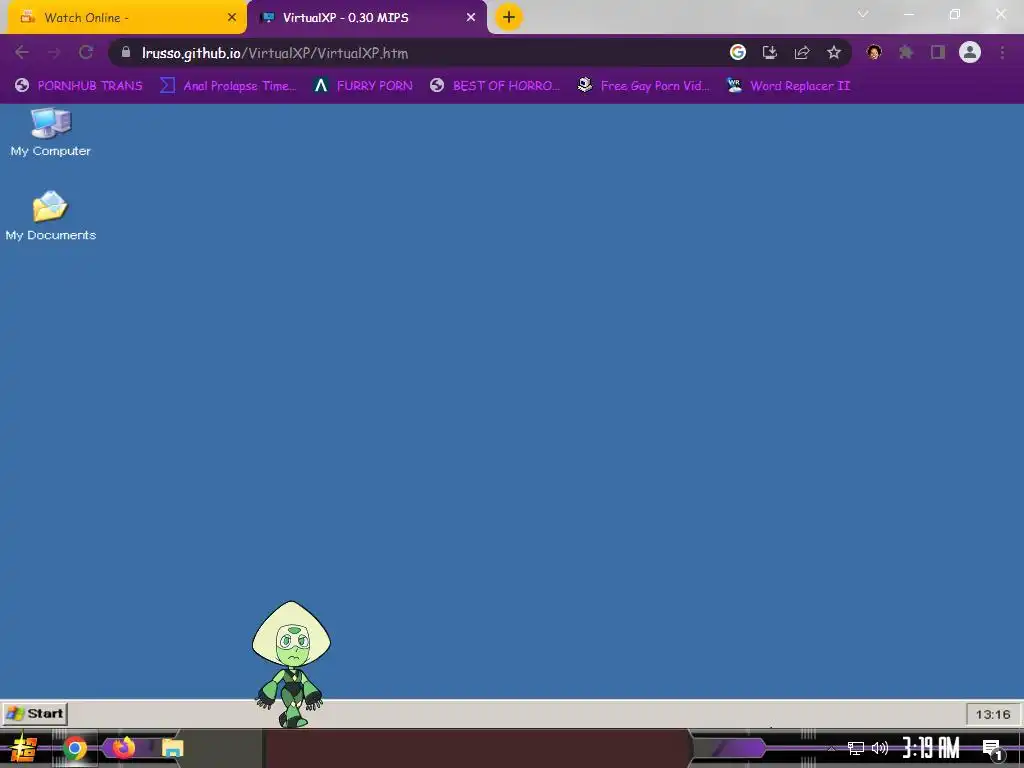Viewport: 1024px width, 768px height.
Task: Click the green Peridot character on desktop
Action: (x=291, y=664)
